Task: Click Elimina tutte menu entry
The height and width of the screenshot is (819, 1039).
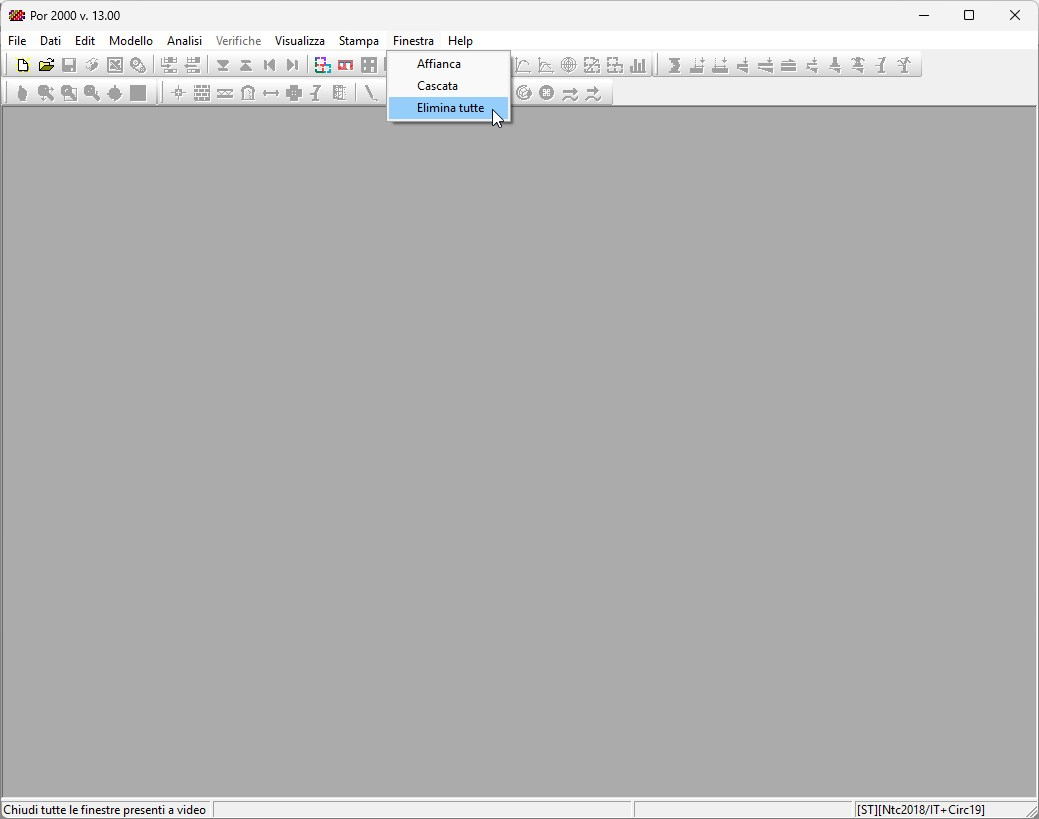Action: pyautogui.click(x=450, y=108)
